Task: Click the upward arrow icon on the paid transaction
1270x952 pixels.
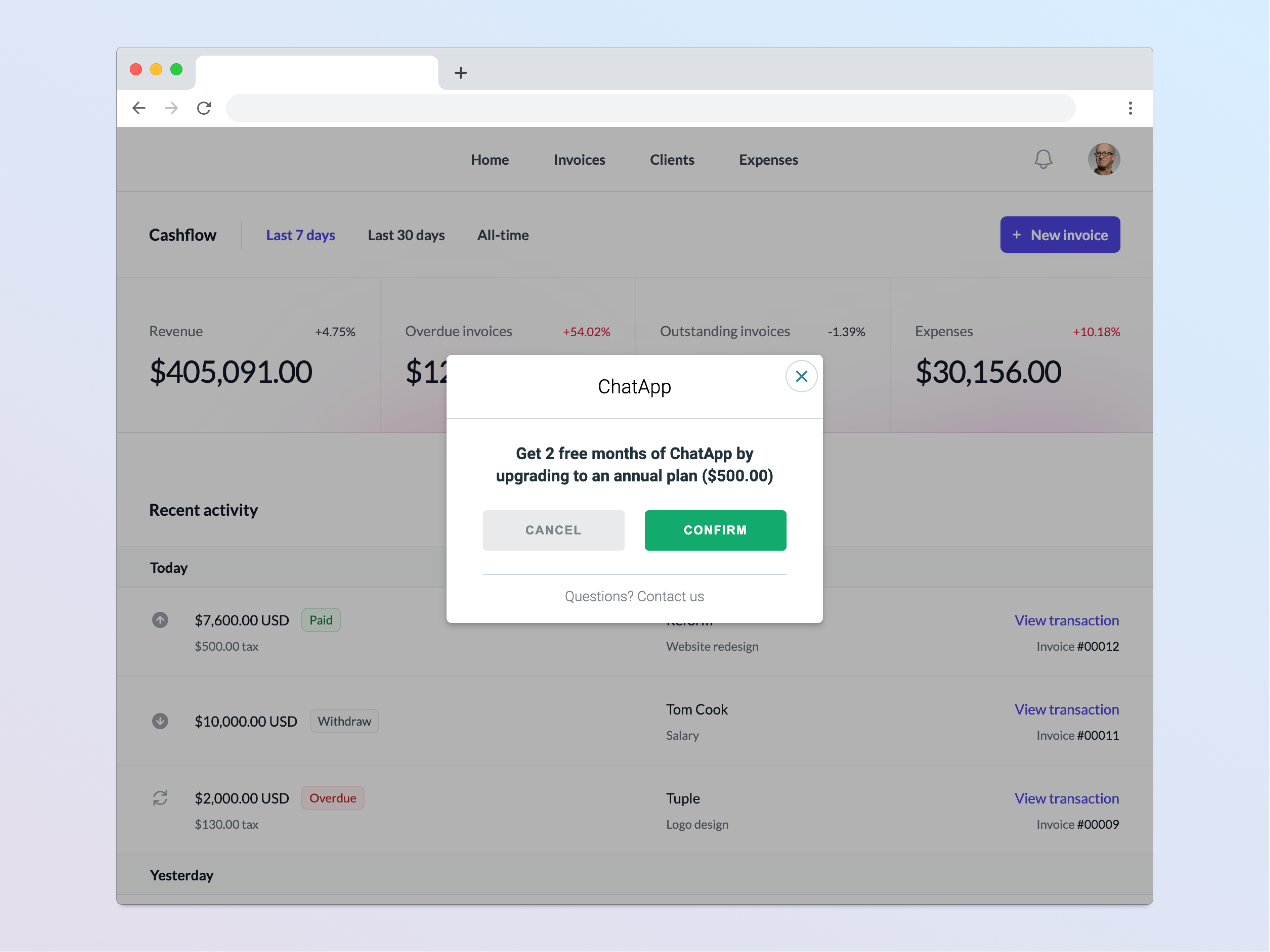Action: [x=160, y=620]
